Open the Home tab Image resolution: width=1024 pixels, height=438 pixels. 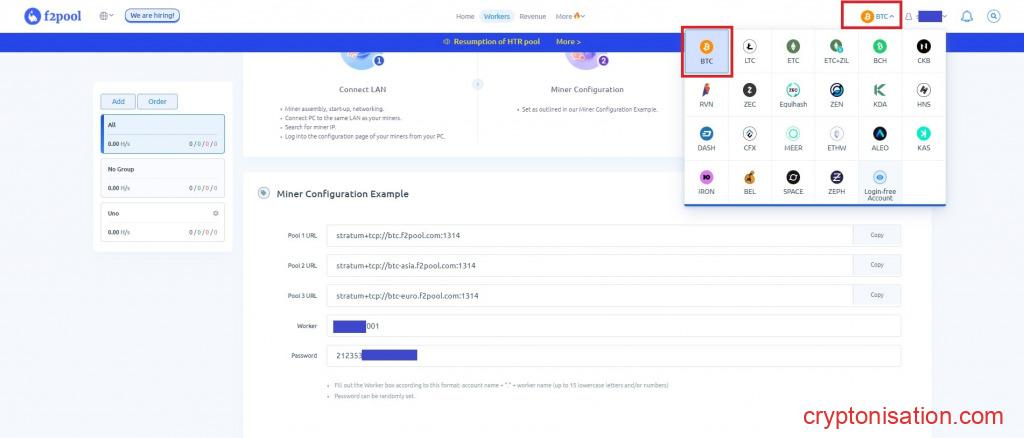point(465,16)
